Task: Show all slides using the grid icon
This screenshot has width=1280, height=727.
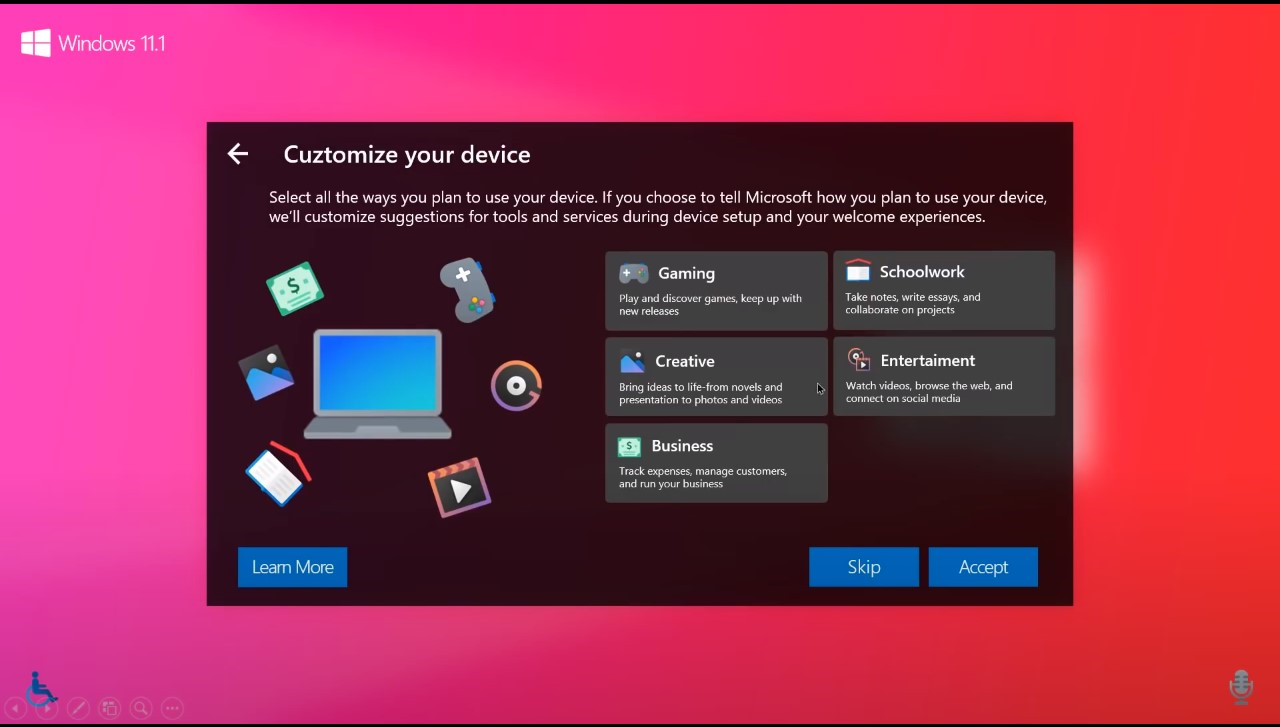Action: click(110, 708)
